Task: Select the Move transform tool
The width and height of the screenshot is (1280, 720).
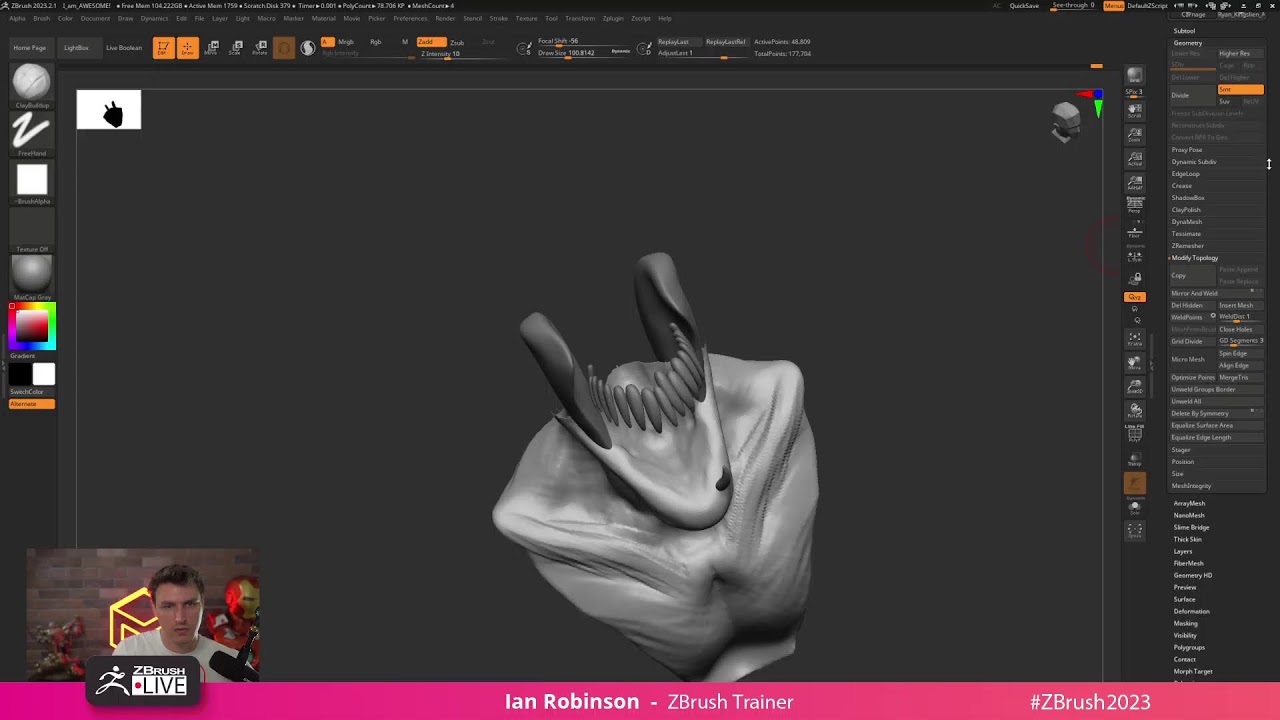Action: 212,48
